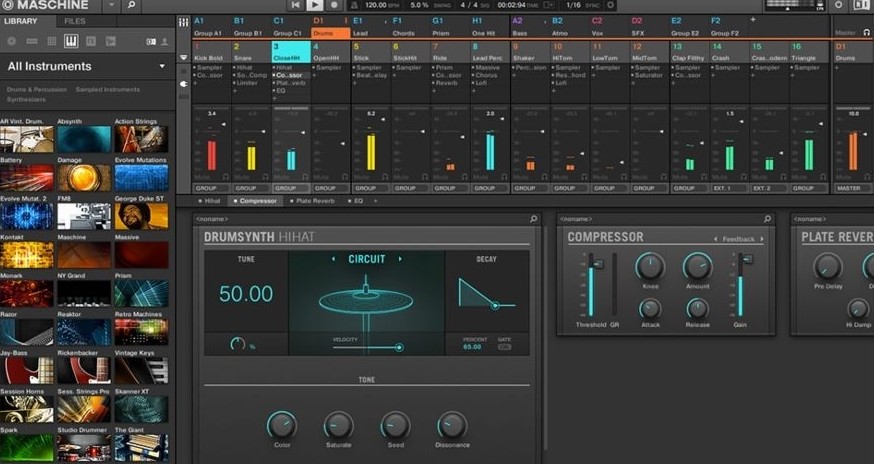
Task: Toggle the loop icon beside the time display
Action: pos(549,5)
